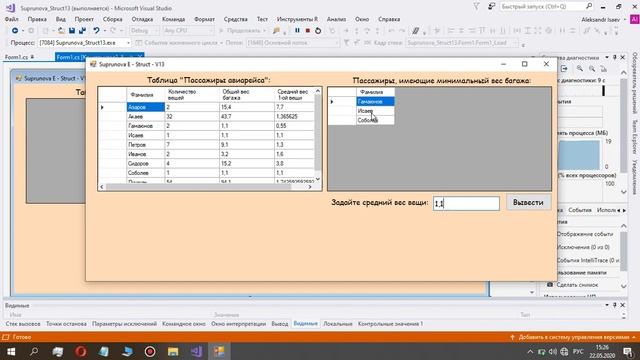This screenshot has height=360, width=640.
Task: Click Добавить в систему управления версиями
Action: 574,337
